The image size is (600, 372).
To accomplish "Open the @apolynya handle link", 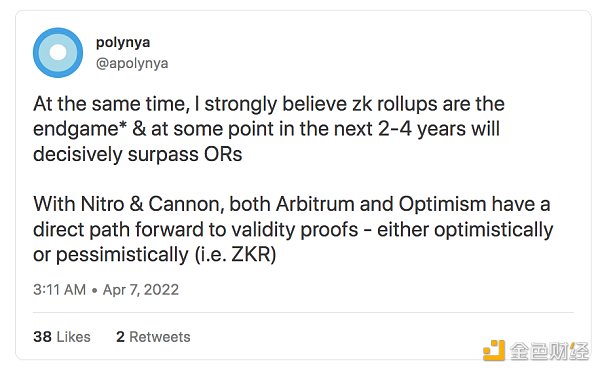I will click(x=132, y=63).
